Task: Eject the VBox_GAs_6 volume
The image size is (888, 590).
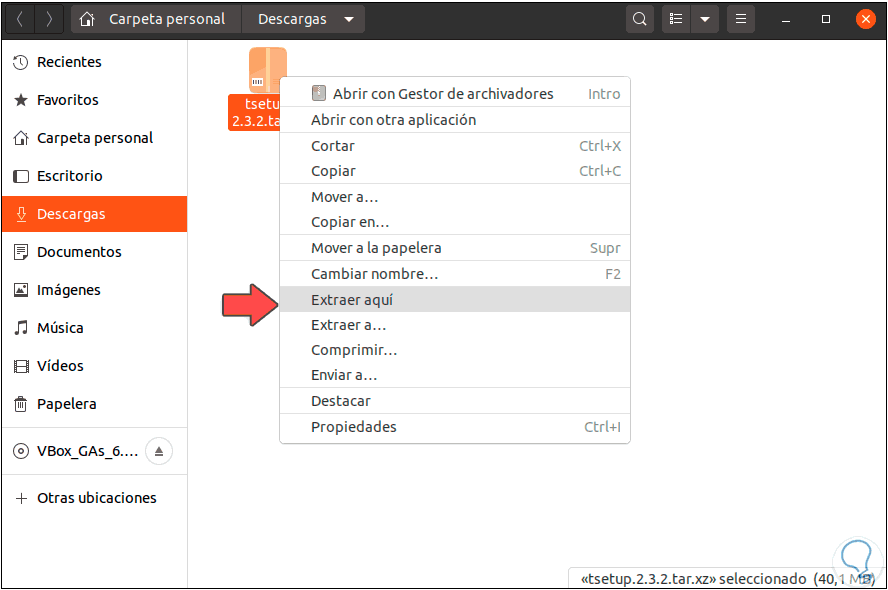Action: pyautogui.click(x=158, y=451)
